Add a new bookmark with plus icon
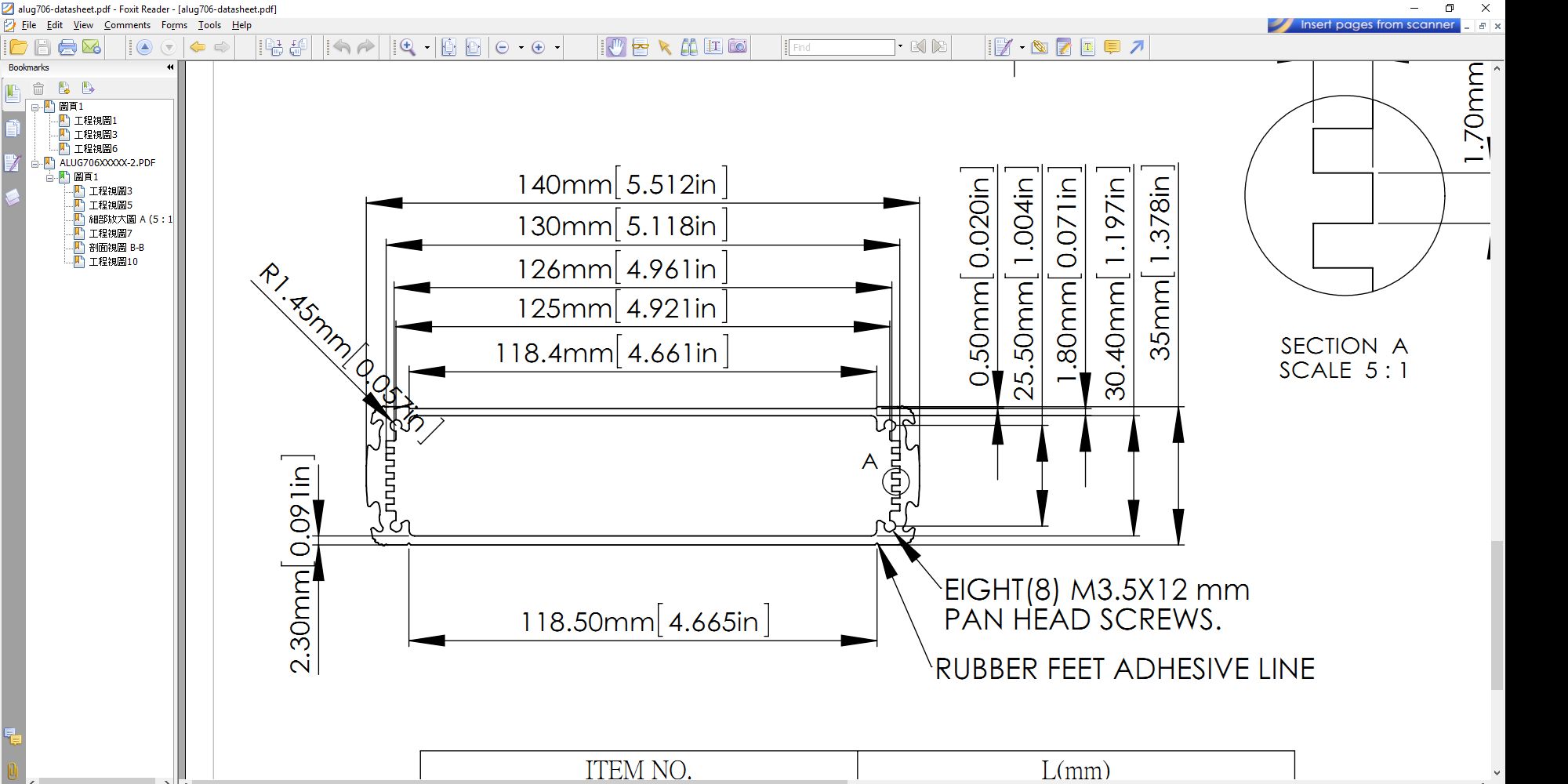This screenshot has height=784, width=1568. [64, 89]
